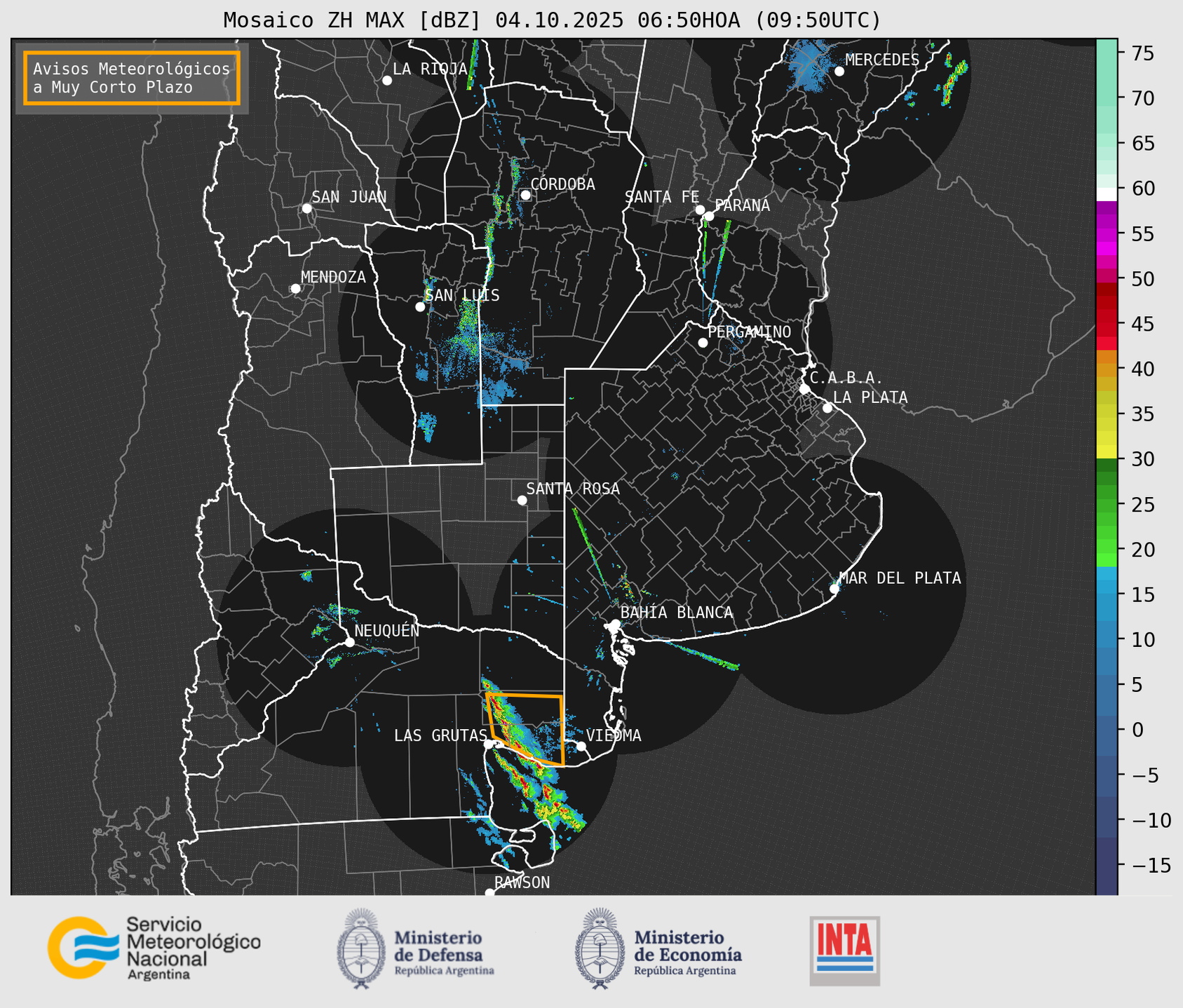1183x1008 pixels.
Task: Click the 75 dBZ mint color on the scale
Action: click(x=1107, y=53)
